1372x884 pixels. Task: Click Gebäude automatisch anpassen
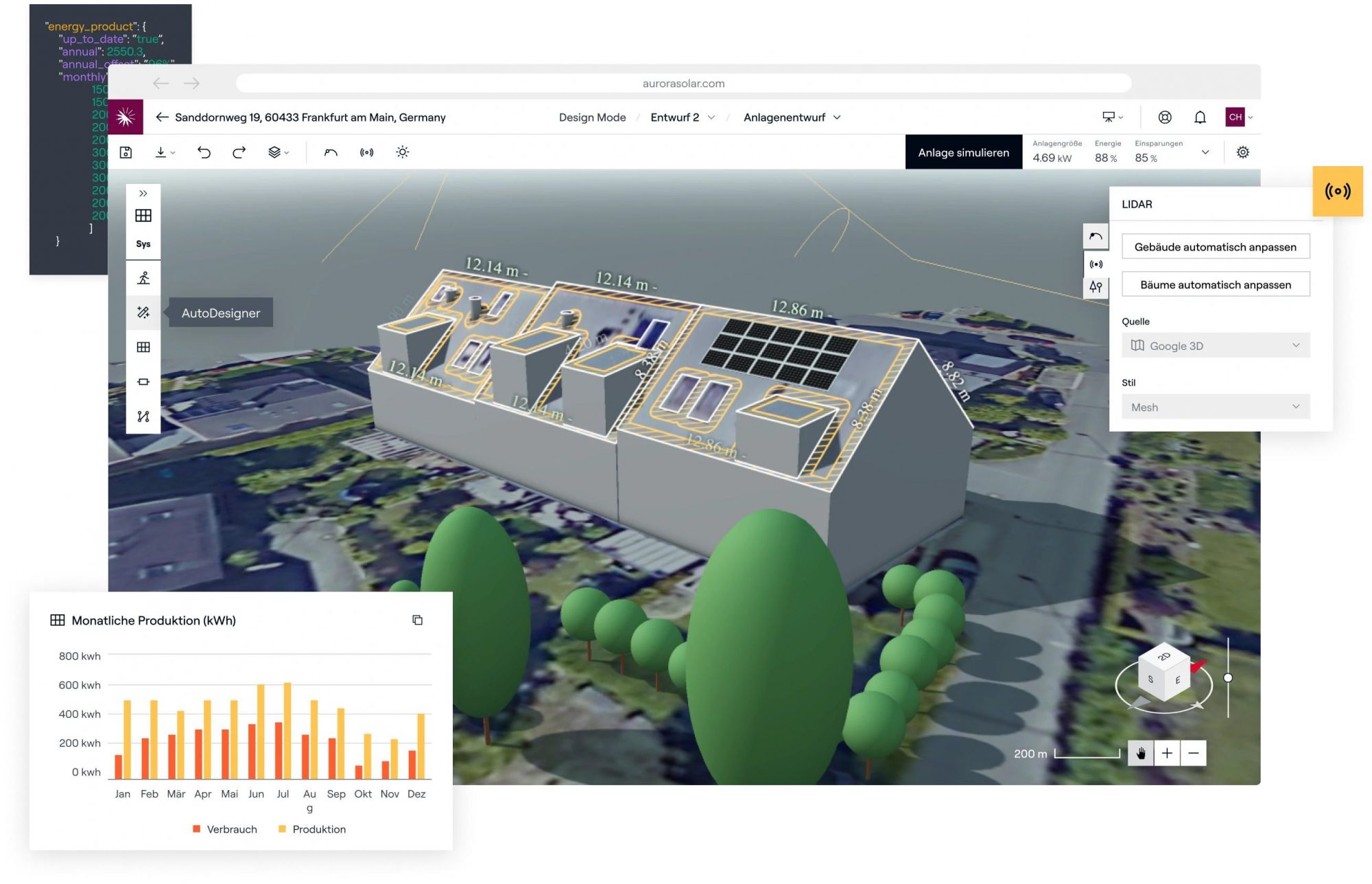pyautogui.click(x=1216, y=246)
